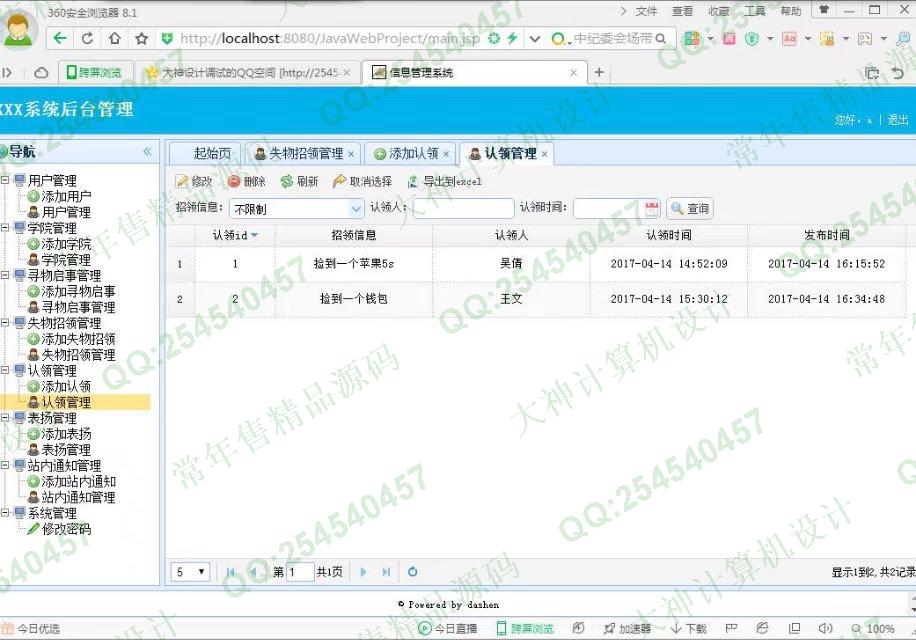
Task: Collapse the 系统管理 tree node
Action: (5, 513)
